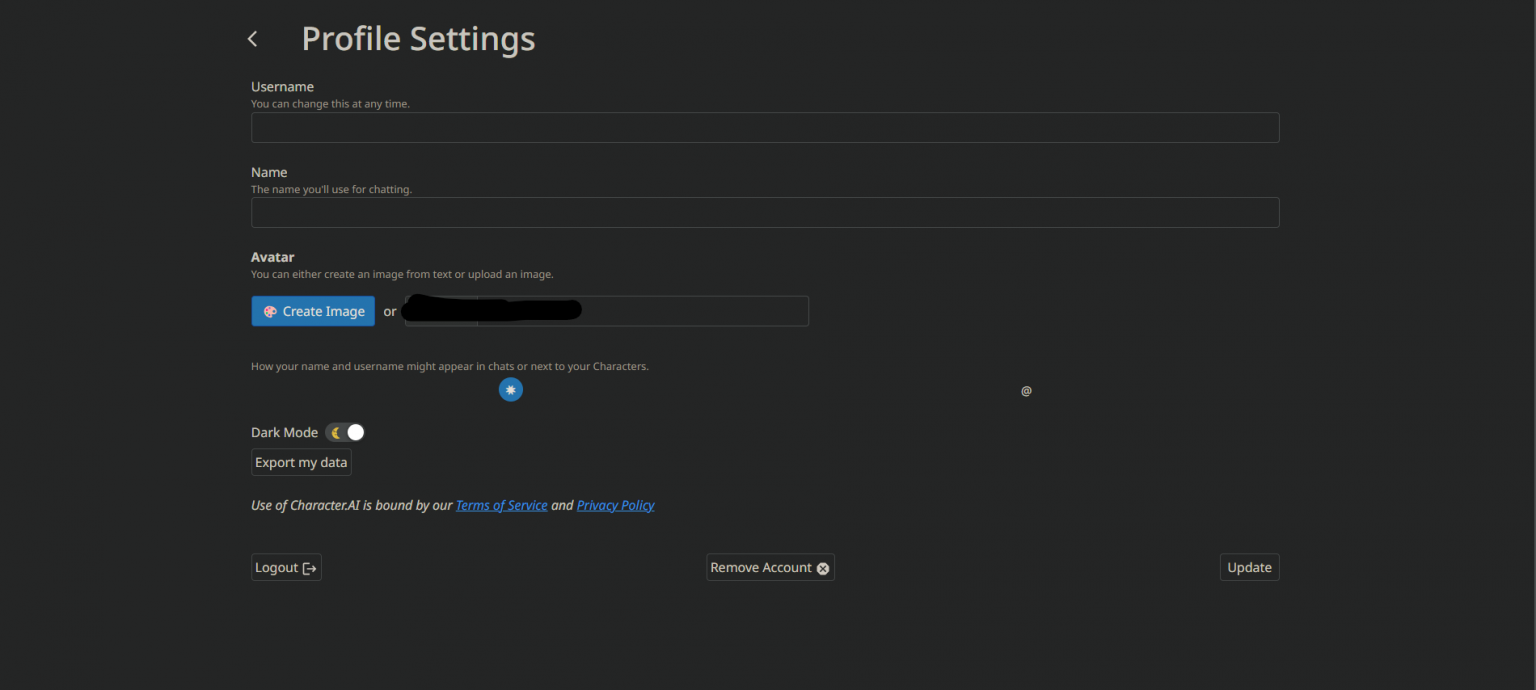1536x690 pixels.
Task: Click the palette icon on Create Image
Action: click(270, 312)
